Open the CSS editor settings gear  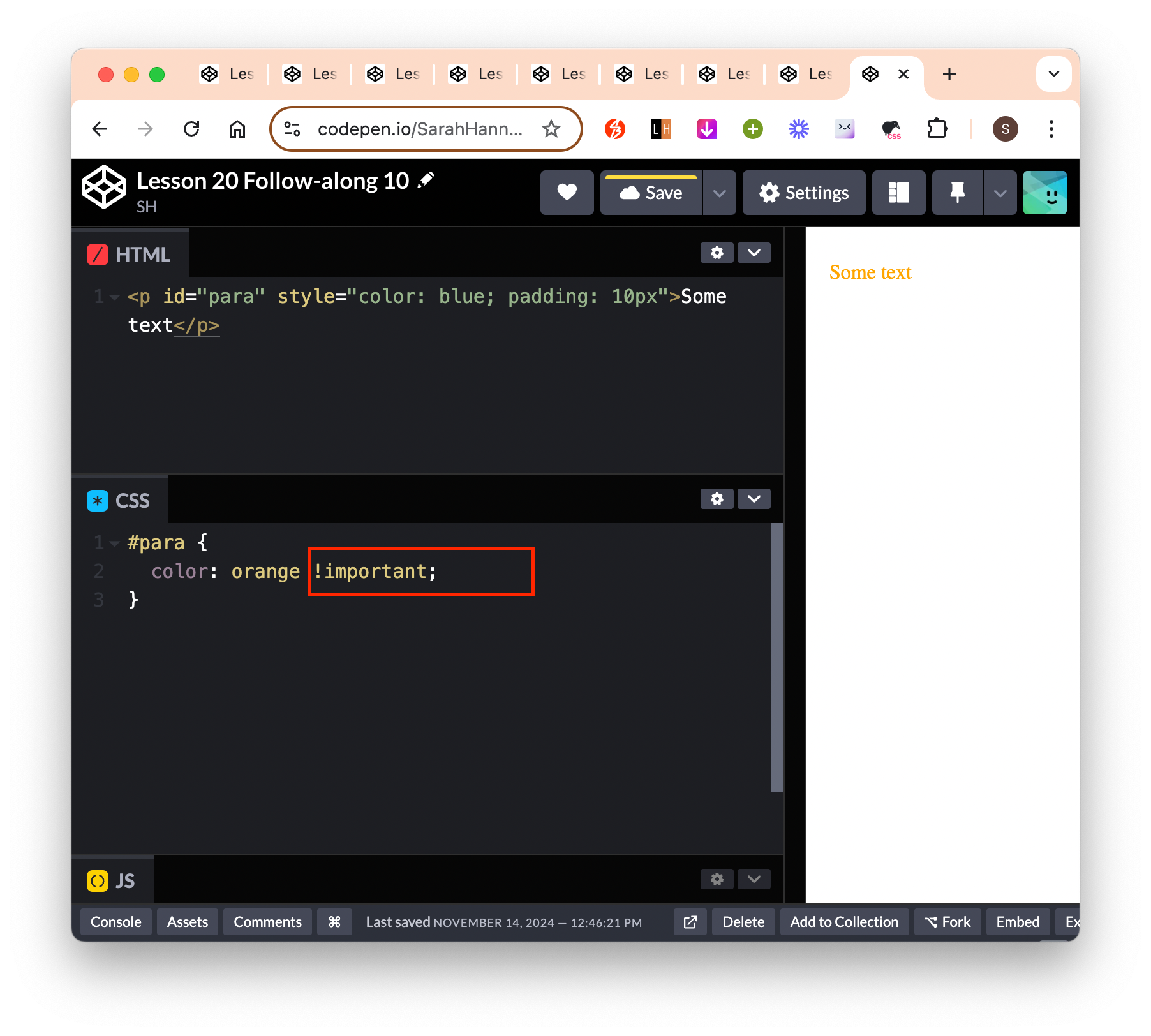point(717,499)
